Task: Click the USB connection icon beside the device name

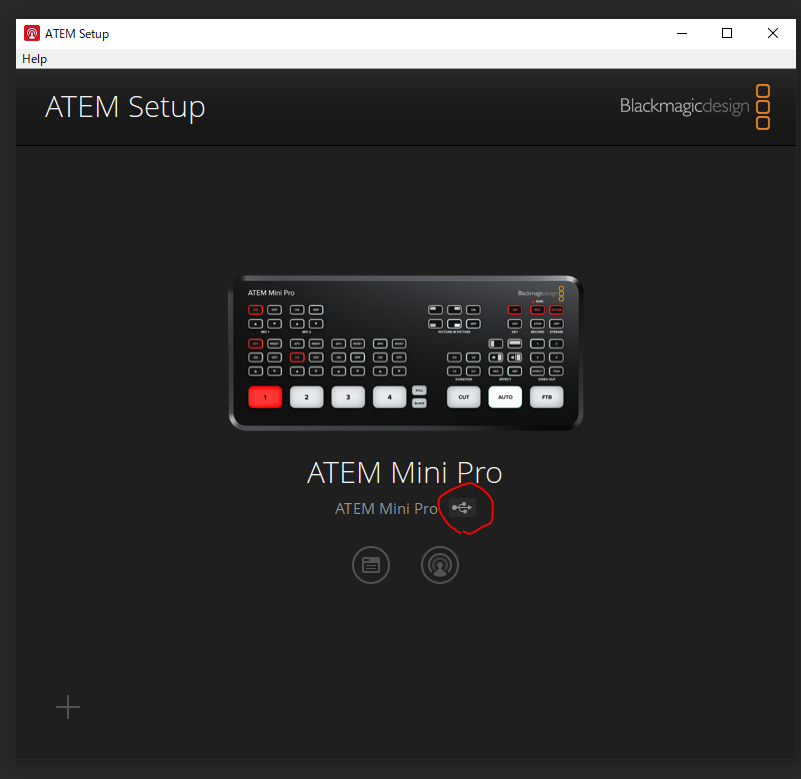Action: (462, 508)
